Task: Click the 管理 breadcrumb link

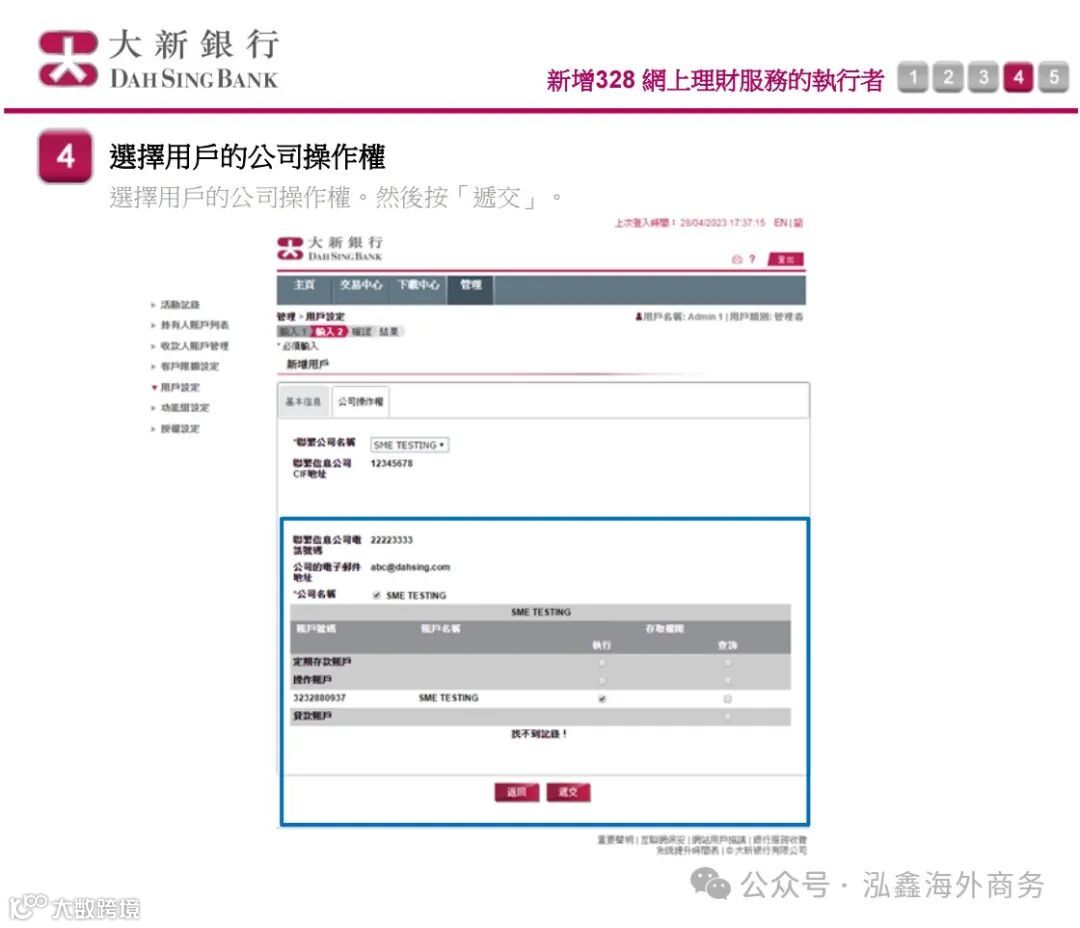Action: click(x=286, y=317)
